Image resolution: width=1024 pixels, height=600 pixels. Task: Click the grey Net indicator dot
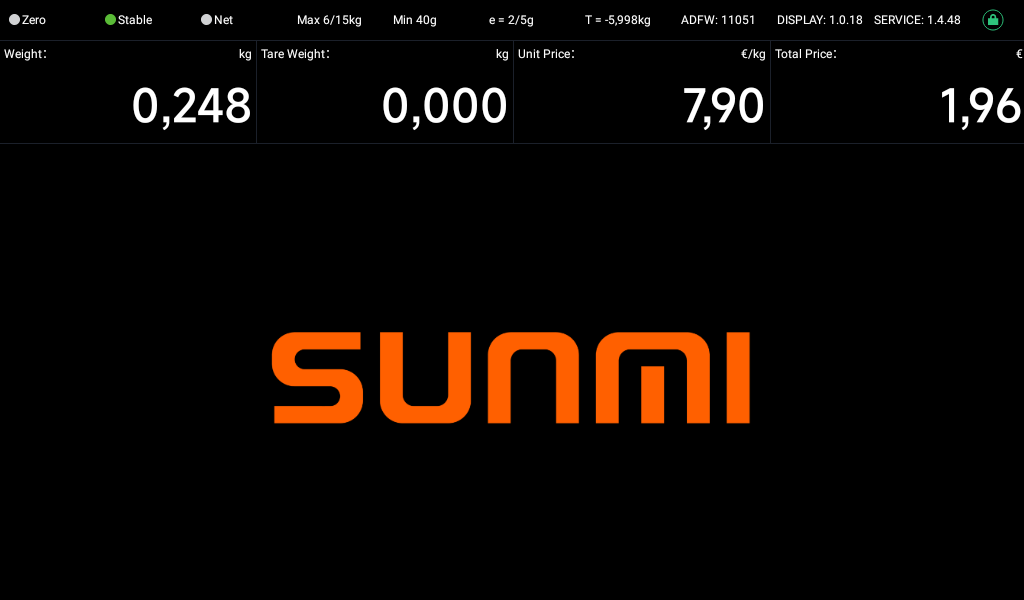click(x=206, y=20)
